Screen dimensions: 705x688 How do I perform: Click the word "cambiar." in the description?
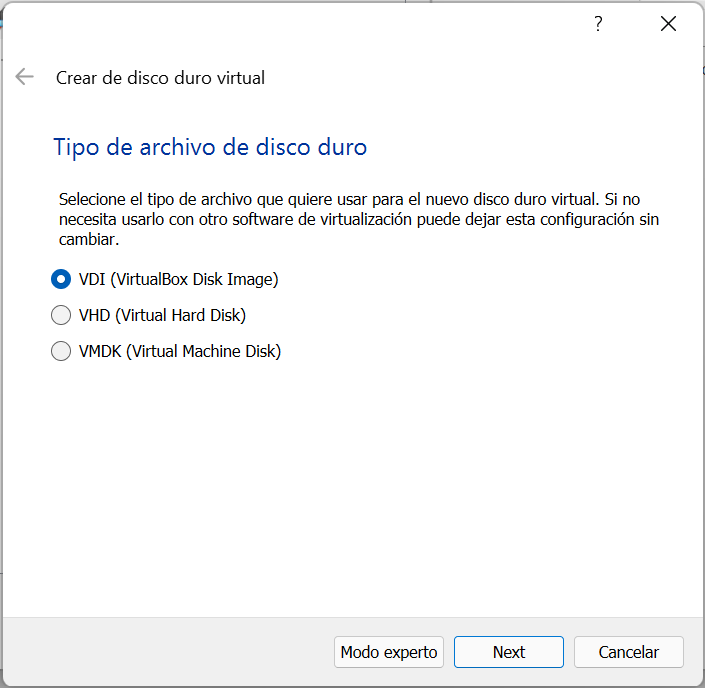[x=88, y=240]
